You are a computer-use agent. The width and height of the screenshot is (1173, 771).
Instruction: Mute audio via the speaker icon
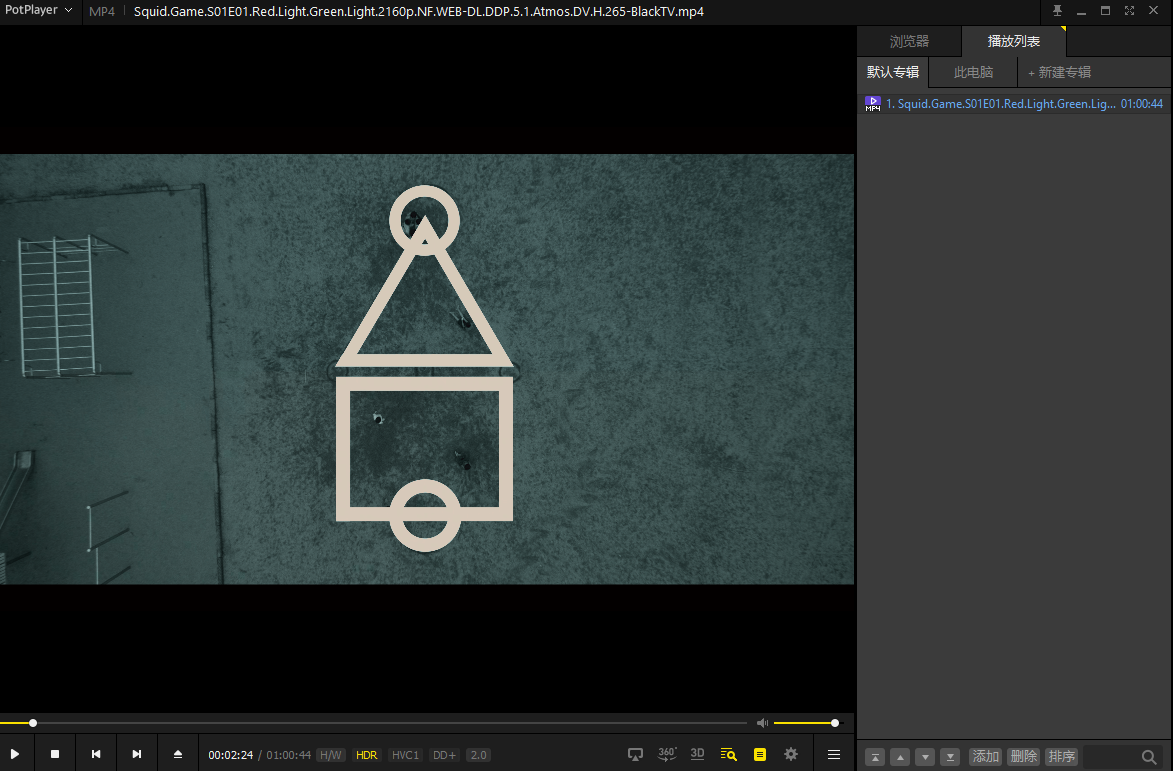point(762,722)
